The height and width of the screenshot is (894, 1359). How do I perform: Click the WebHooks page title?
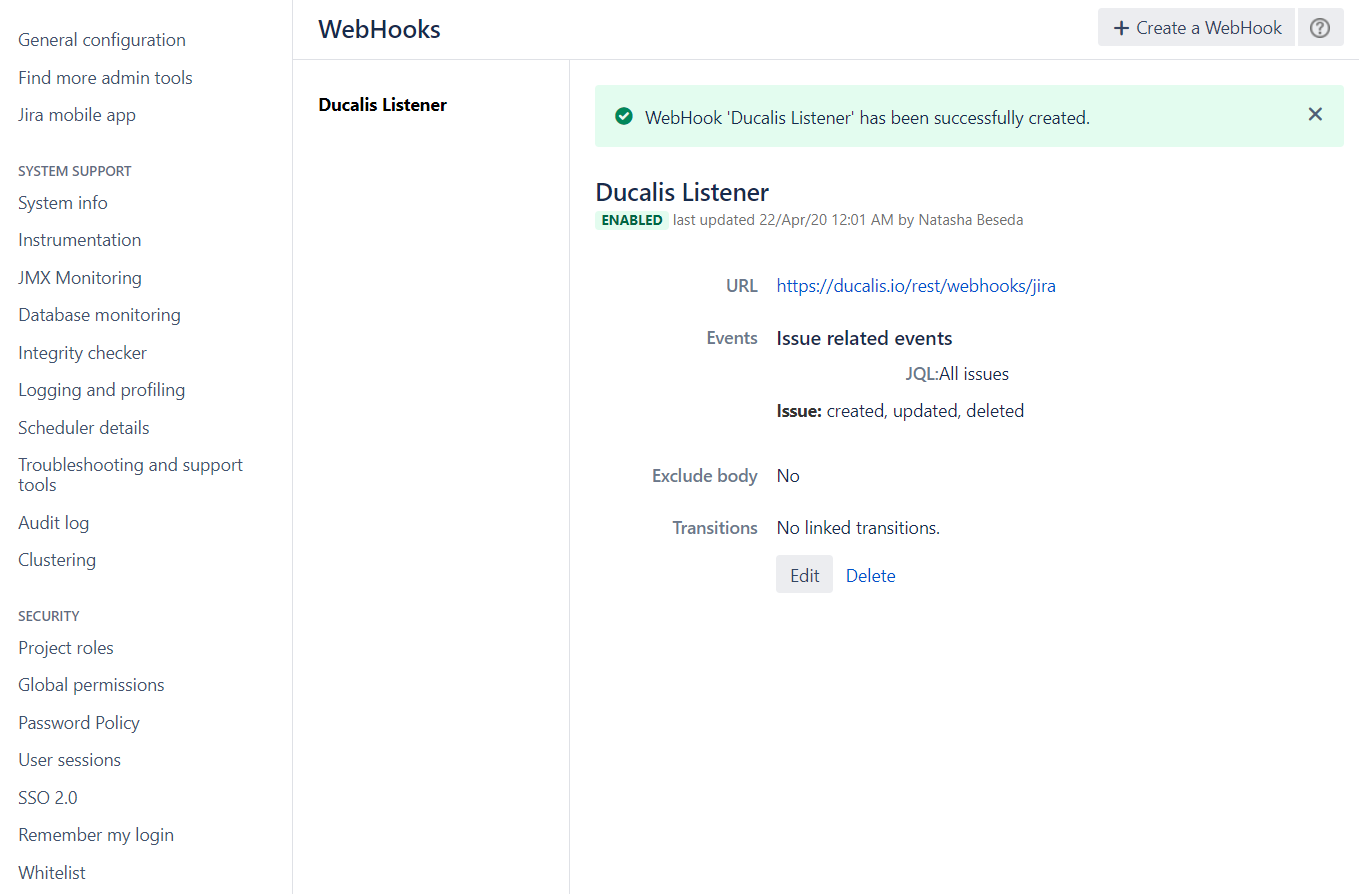380,30
